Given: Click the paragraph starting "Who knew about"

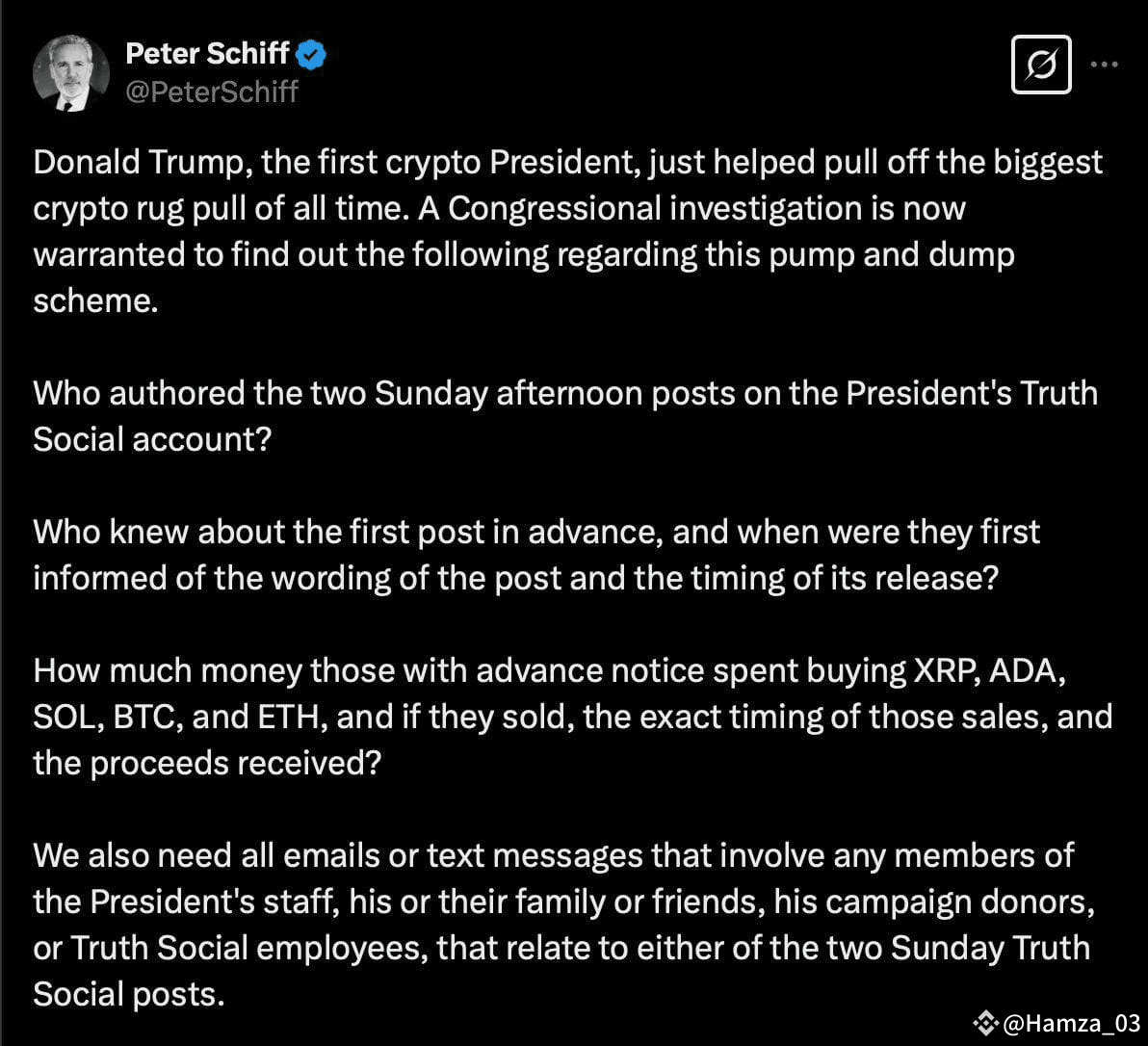Looking at the screenshot, I should pos(536,532).
